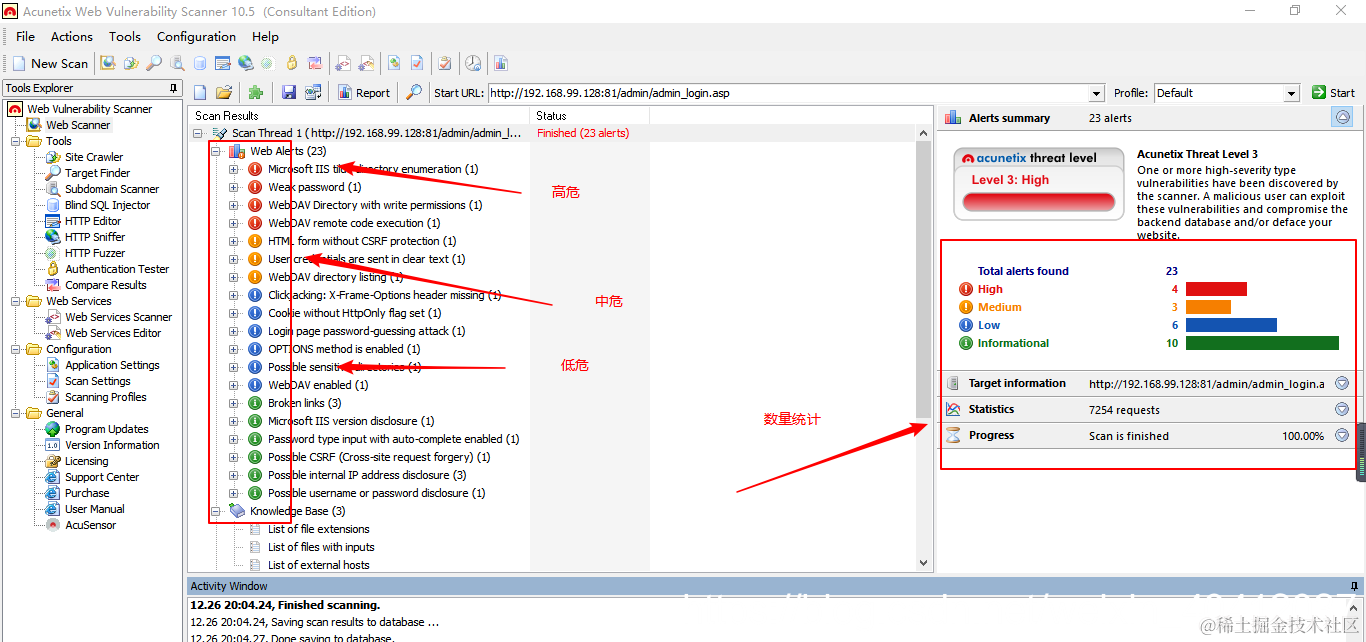Viewport: 1366px width, 642px height.
Task: Open Blind SQL Injector toolbar icon
Action: click(x=200, y=63)
